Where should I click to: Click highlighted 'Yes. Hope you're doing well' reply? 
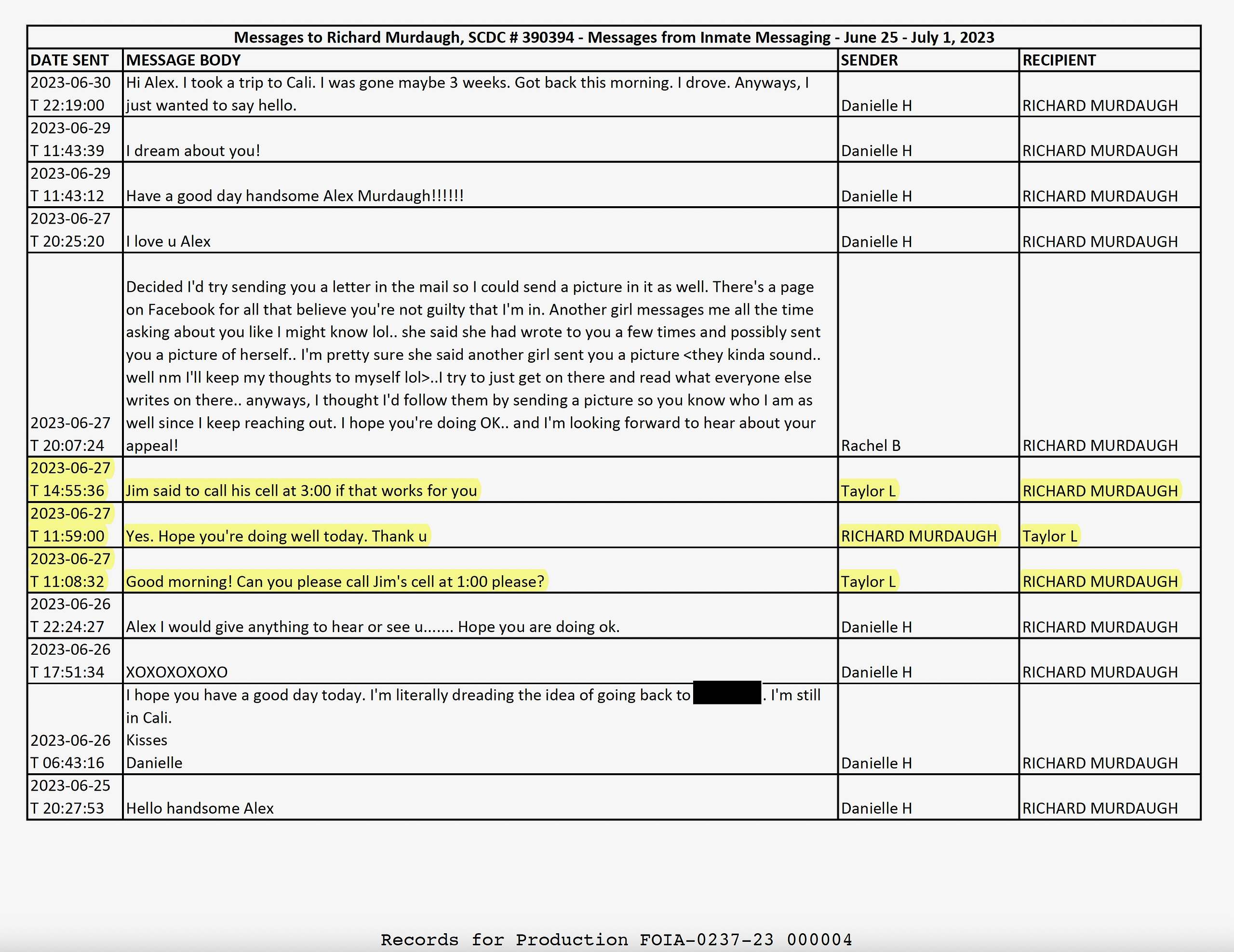(276, 536)
